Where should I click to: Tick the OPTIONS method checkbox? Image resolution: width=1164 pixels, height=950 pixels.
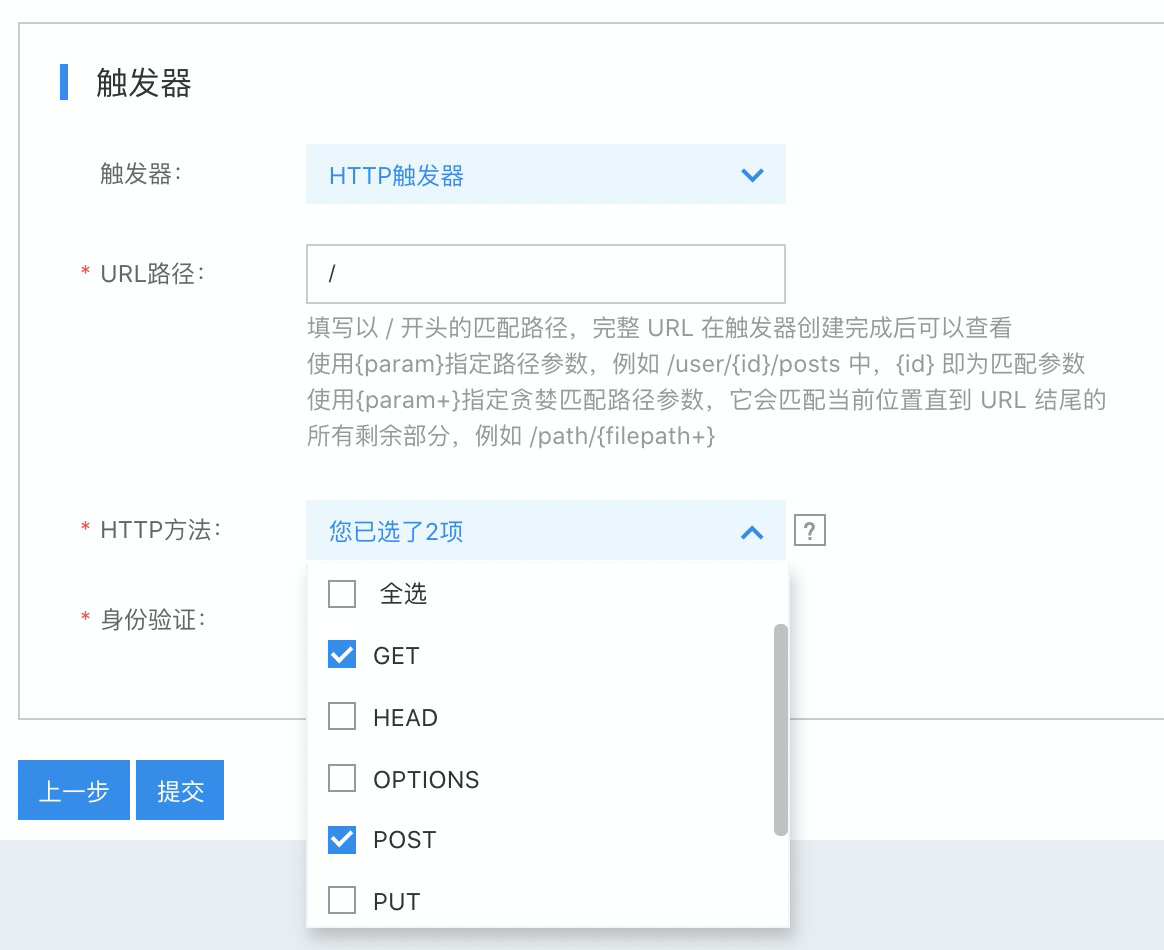tap(342, 778)
